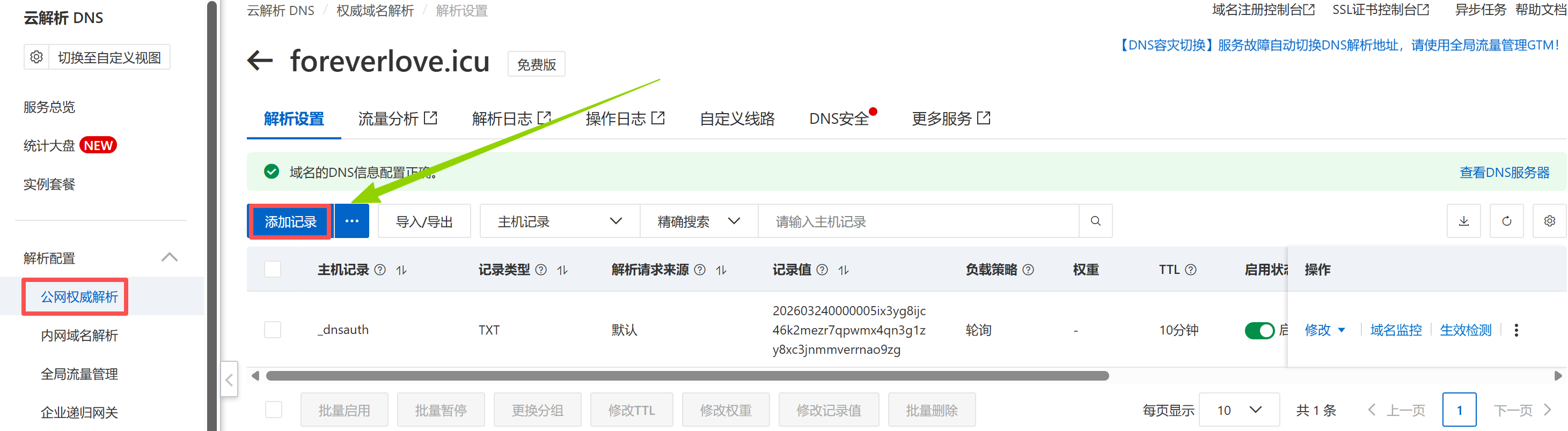Click the help icon next to 解析请求来源
The height and width of the screenshot is (431, 1568).
(x=700, y=270)
